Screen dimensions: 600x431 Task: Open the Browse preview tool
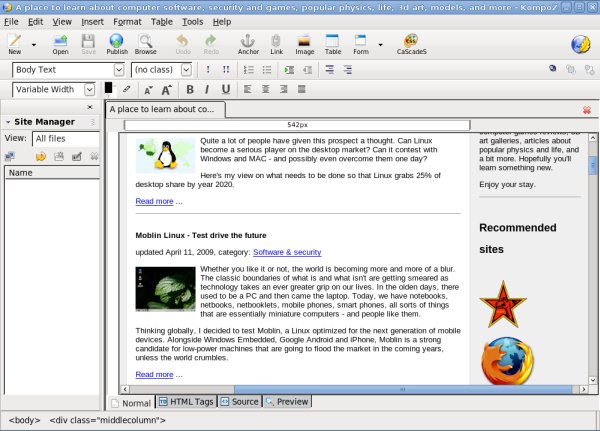pyautogui.click(x=146, y=44)
